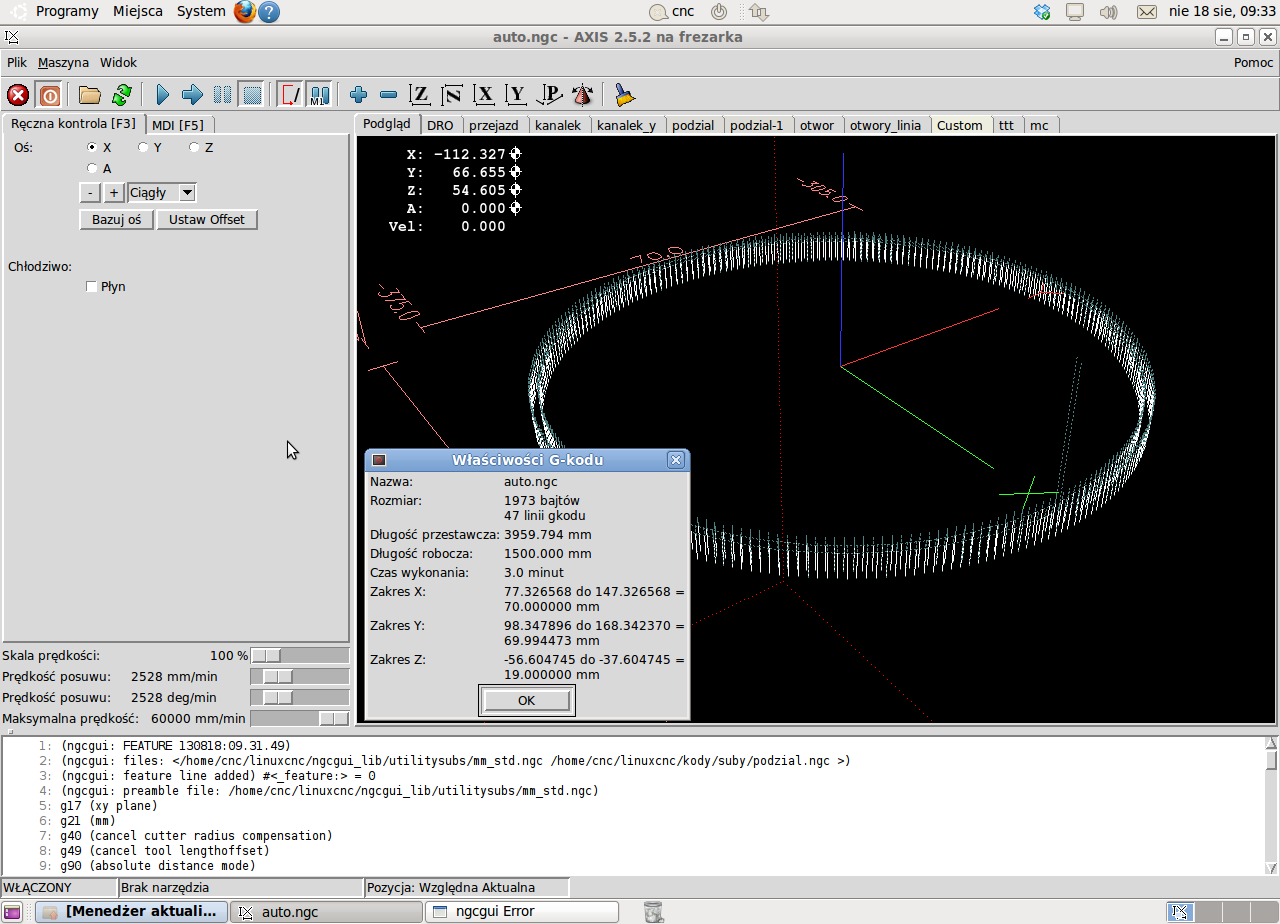Image resolution: width=1280 pixels, height=924 pixels.
Task: Toggle the Emergency Stop button
Action: coord(18,95)
